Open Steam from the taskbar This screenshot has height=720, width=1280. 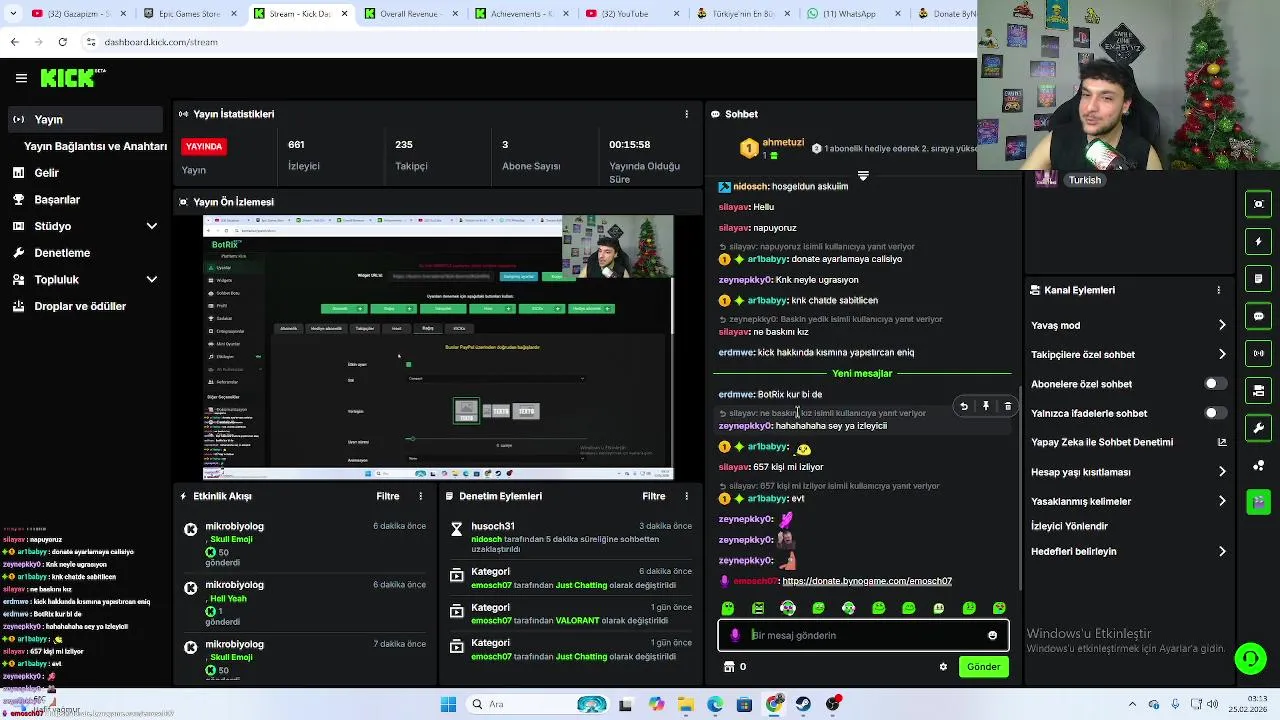point(803,704)
